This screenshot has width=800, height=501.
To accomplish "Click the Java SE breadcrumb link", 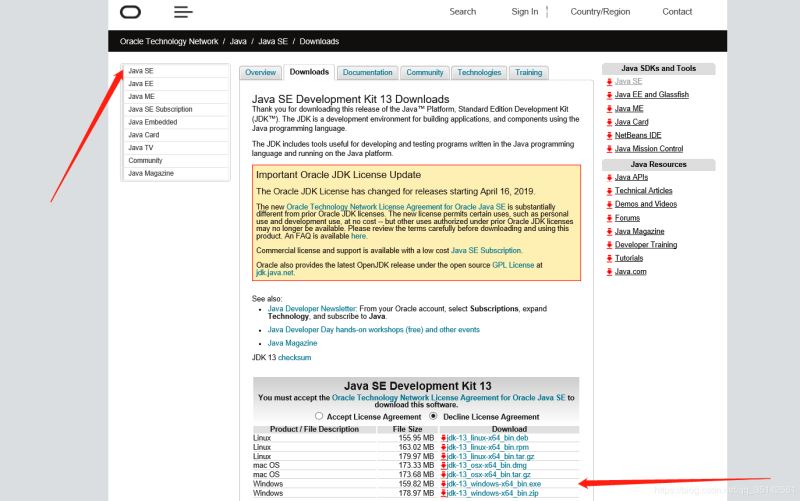I will pos(273,41).
